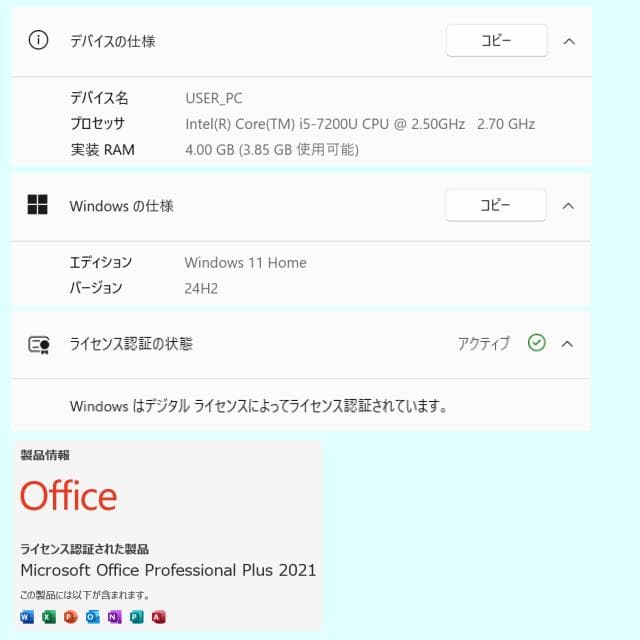Click the OneNote app icon

tap(115, 617)
